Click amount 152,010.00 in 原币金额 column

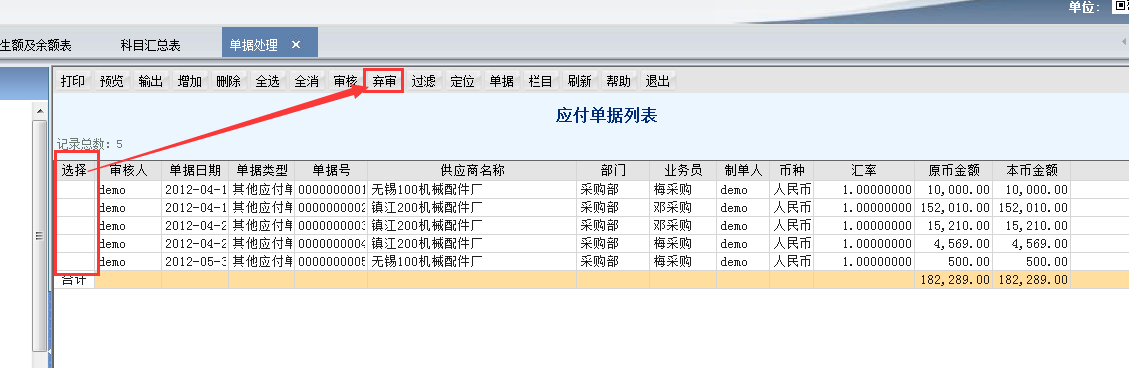tap(954, 208)
